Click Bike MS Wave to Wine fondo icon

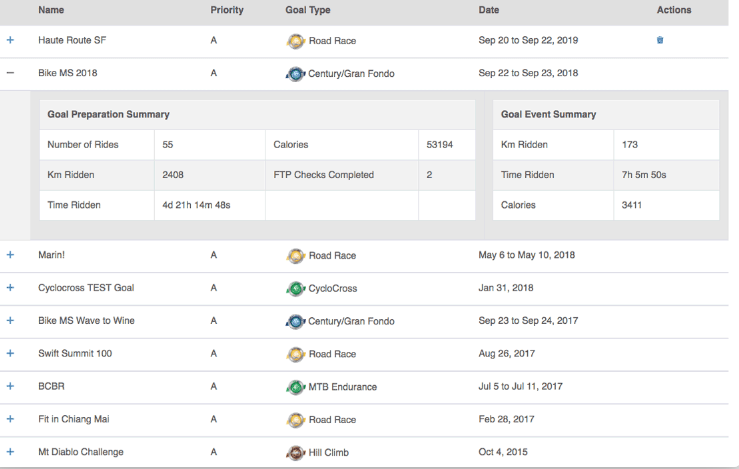(295, 321)
